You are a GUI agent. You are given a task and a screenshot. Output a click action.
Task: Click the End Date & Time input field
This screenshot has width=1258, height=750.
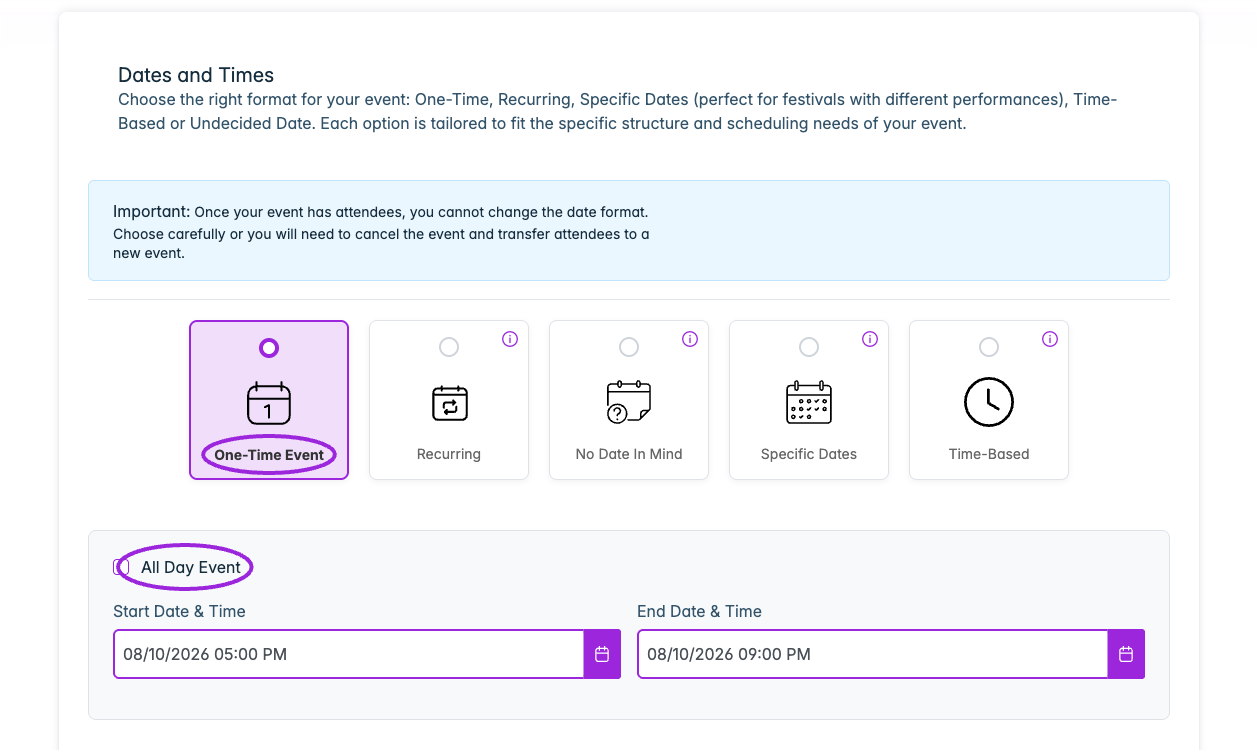(873, 654)
